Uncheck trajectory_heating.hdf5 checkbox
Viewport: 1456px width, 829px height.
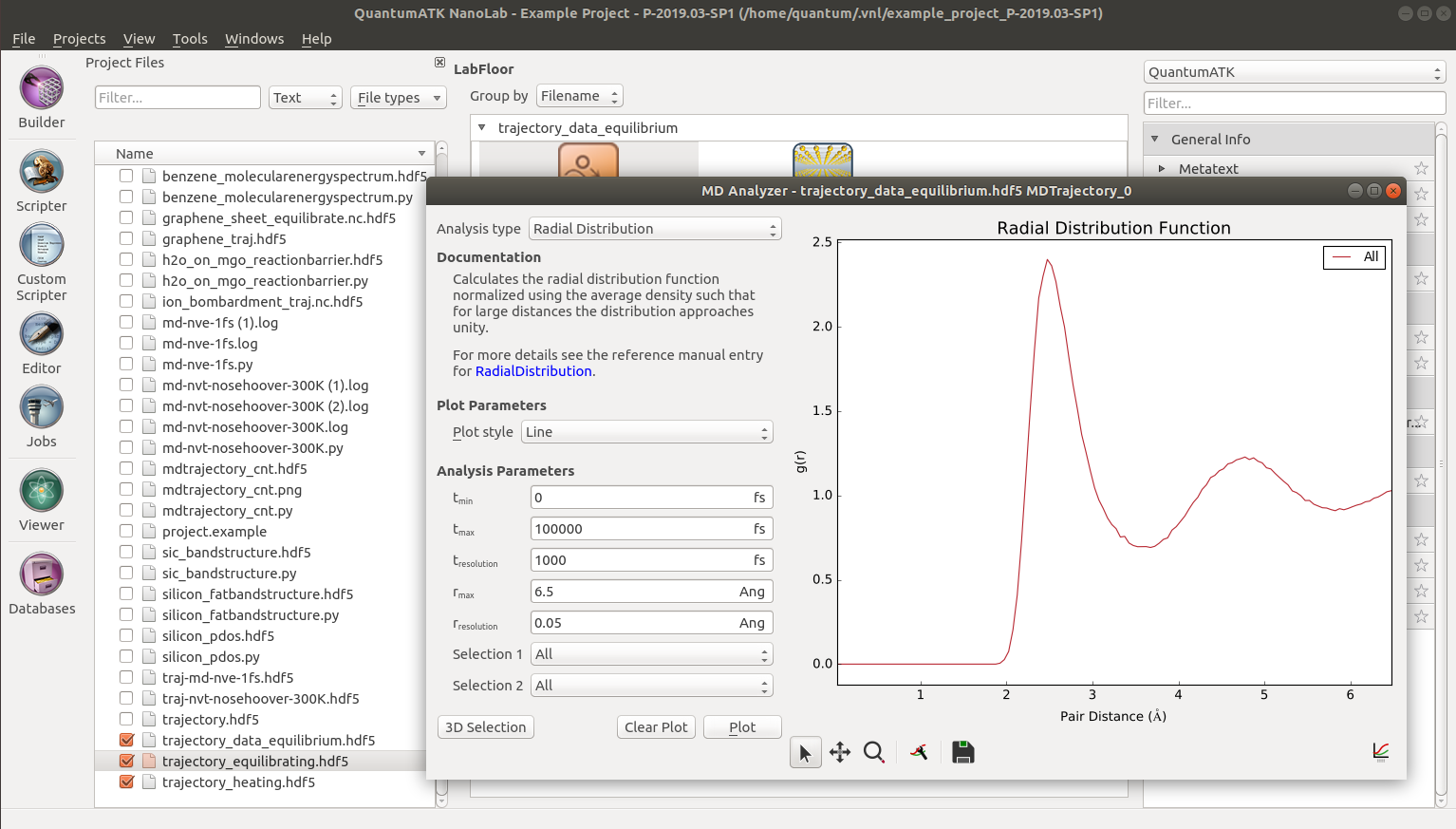pyautogui.click(x=126, y=782)
